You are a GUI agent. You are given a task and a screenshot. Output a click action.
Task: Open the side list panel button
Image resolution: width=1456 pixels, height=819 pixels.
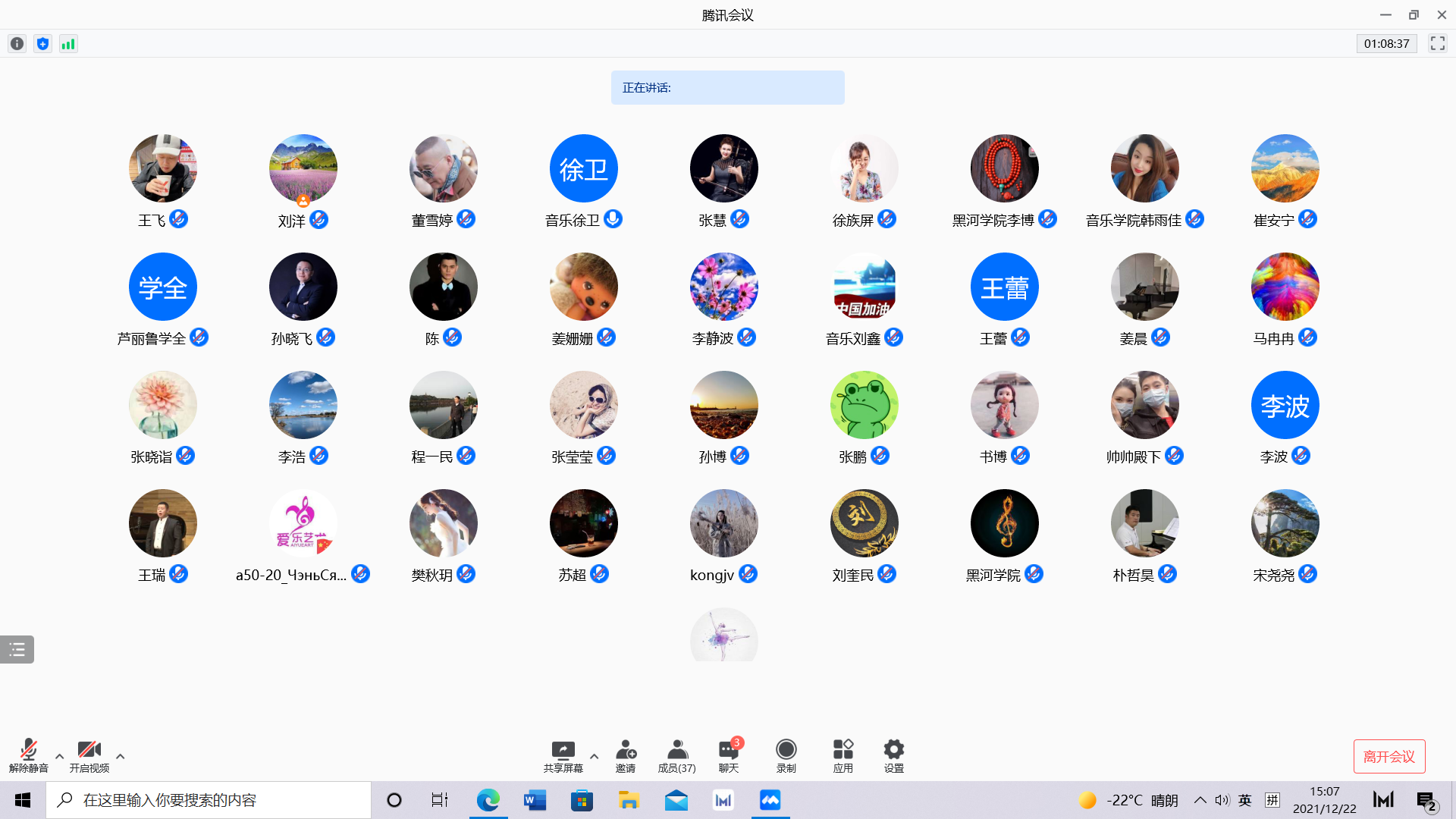[17, 649]
